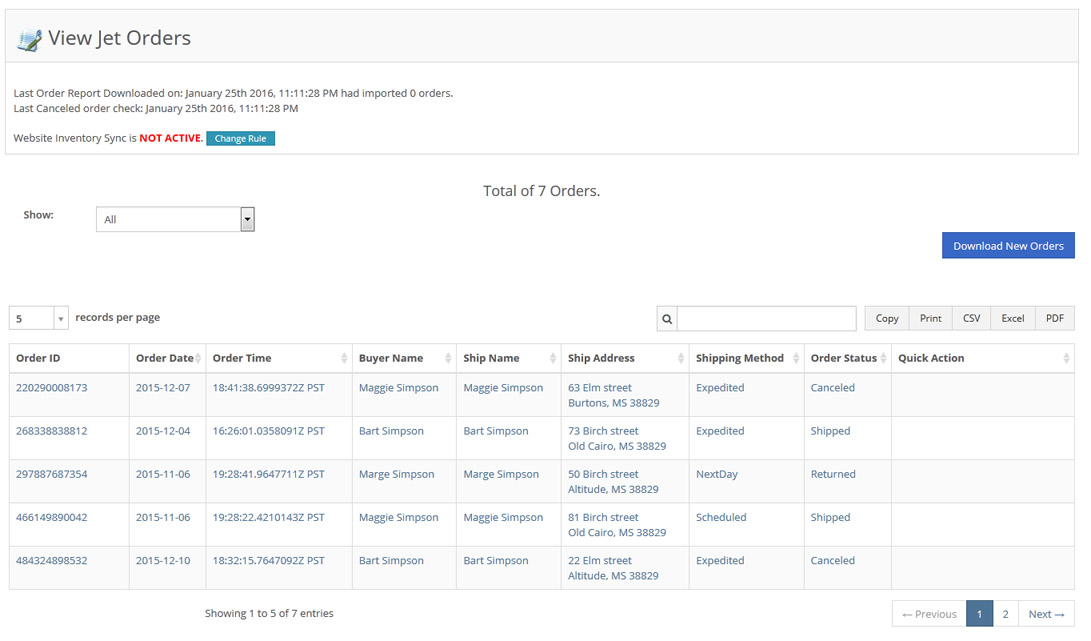Screen dimensions: 1091x641
Task: Click order date 2015-12-04
Action: pyautogui.click(x=163, y=431)
